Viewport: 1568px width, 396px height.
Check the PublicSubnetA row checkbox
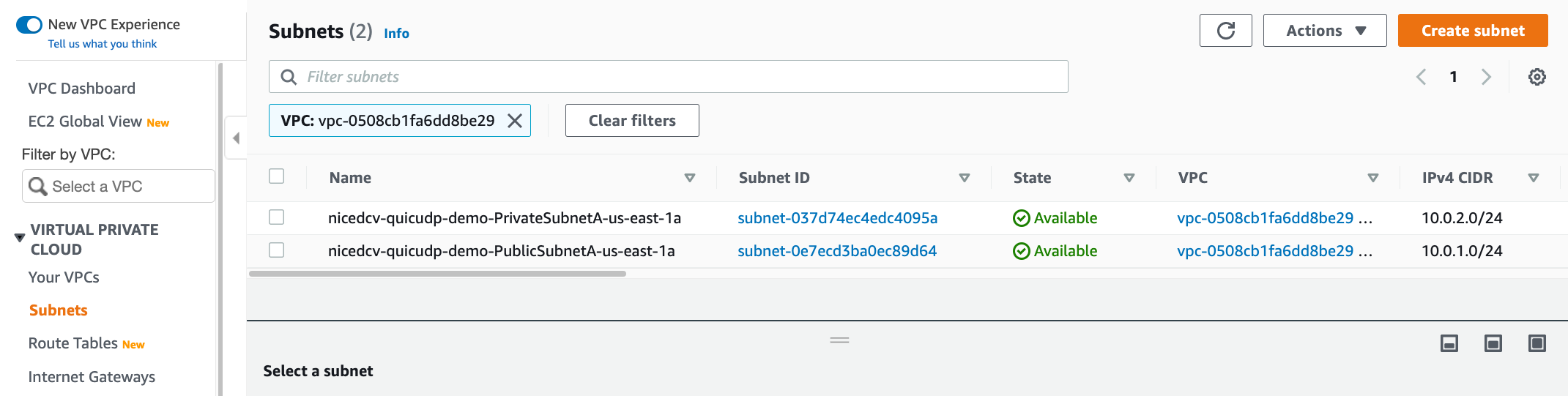point(276,250)
